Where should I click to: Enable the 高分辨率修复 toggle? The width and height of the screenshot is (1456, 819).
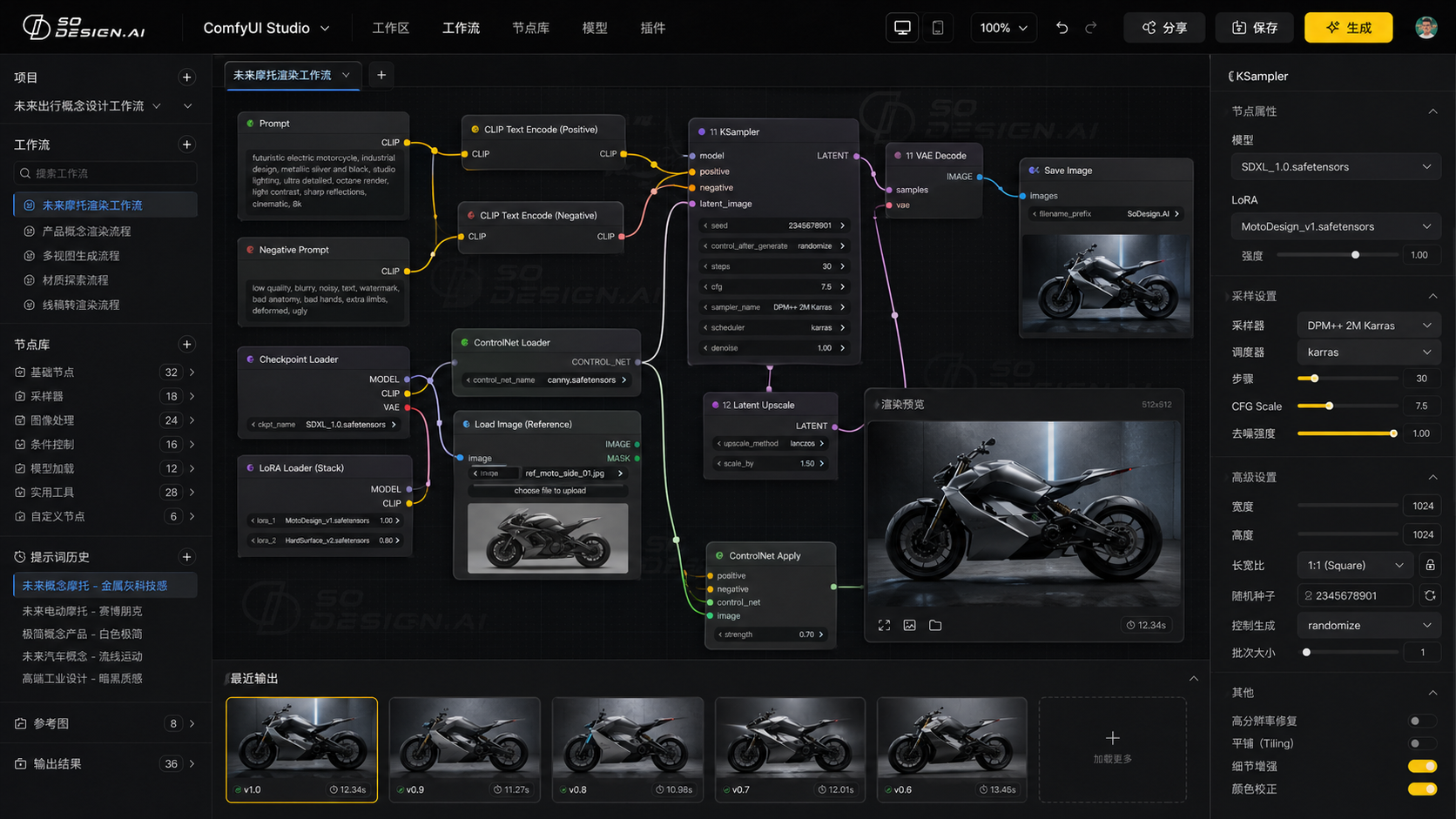pos(1421,721)
